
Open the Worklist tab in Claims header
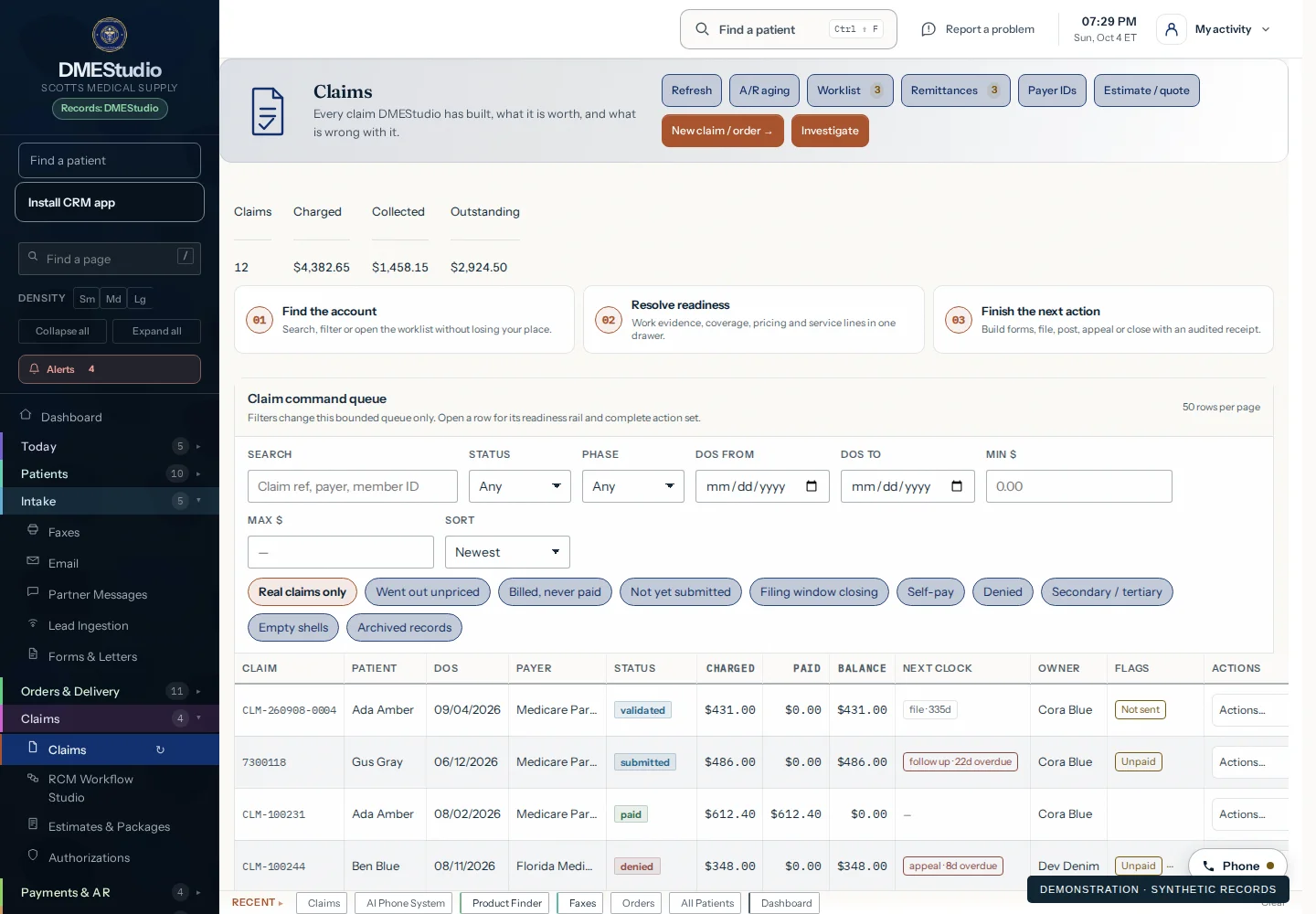click(x=850, y=90)
